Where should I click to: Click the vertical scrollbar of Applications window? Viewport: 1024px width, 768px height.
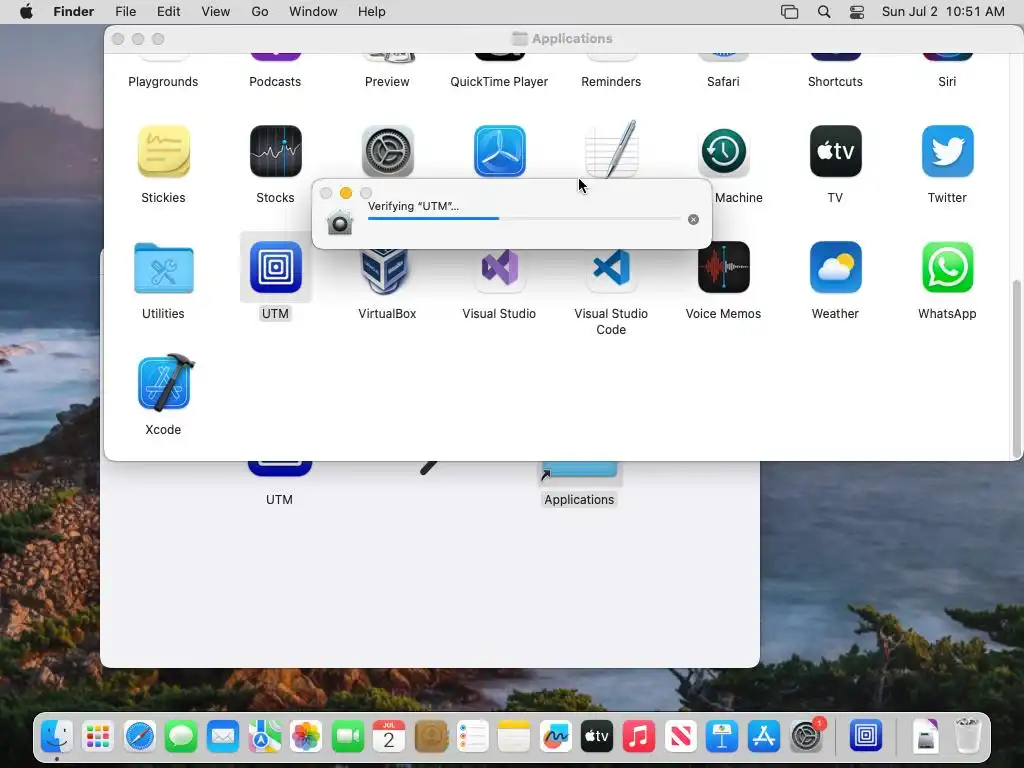click(x=1016, y=369)
